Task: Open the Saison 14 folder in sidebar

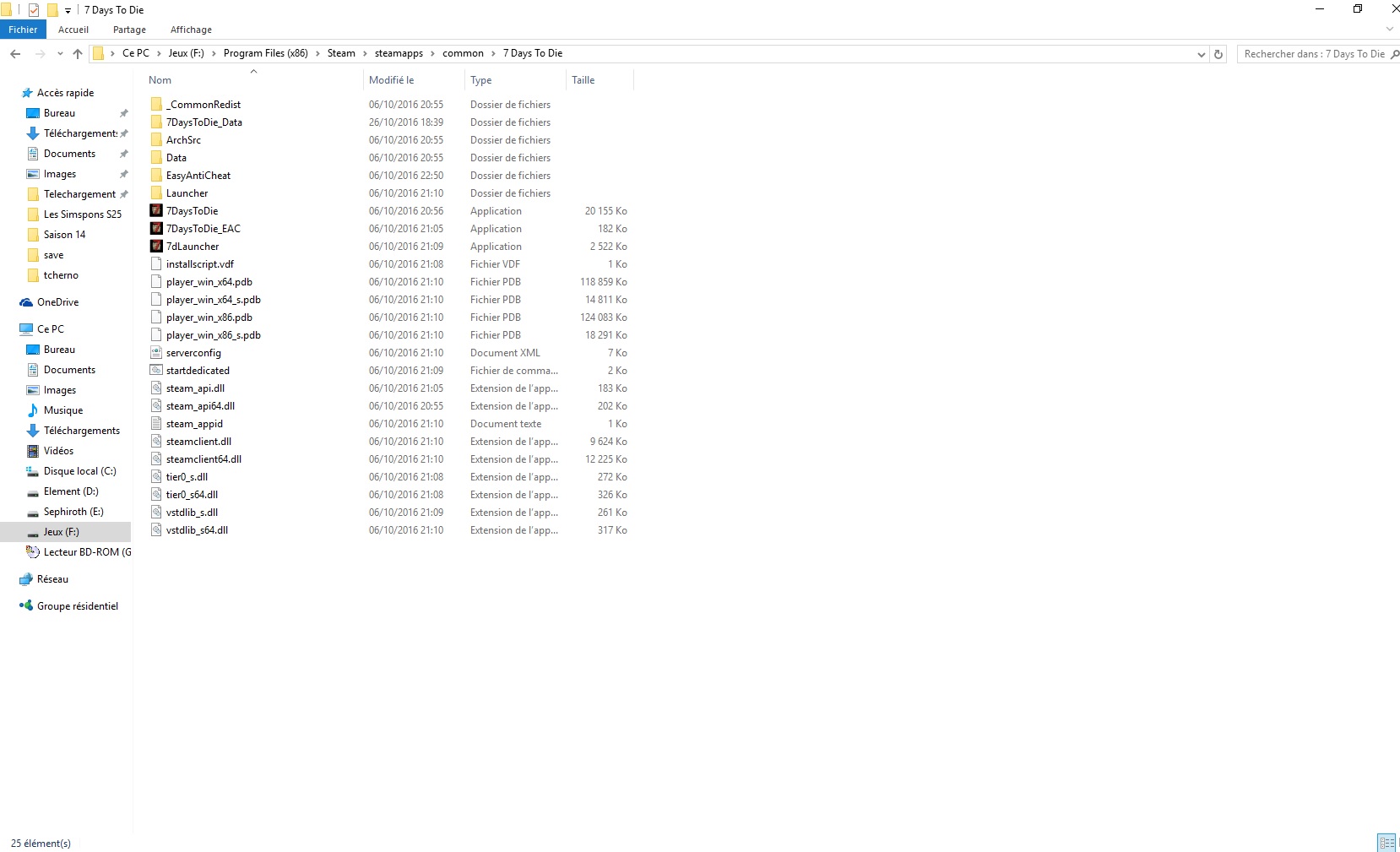Action: (x=64, y=235)
